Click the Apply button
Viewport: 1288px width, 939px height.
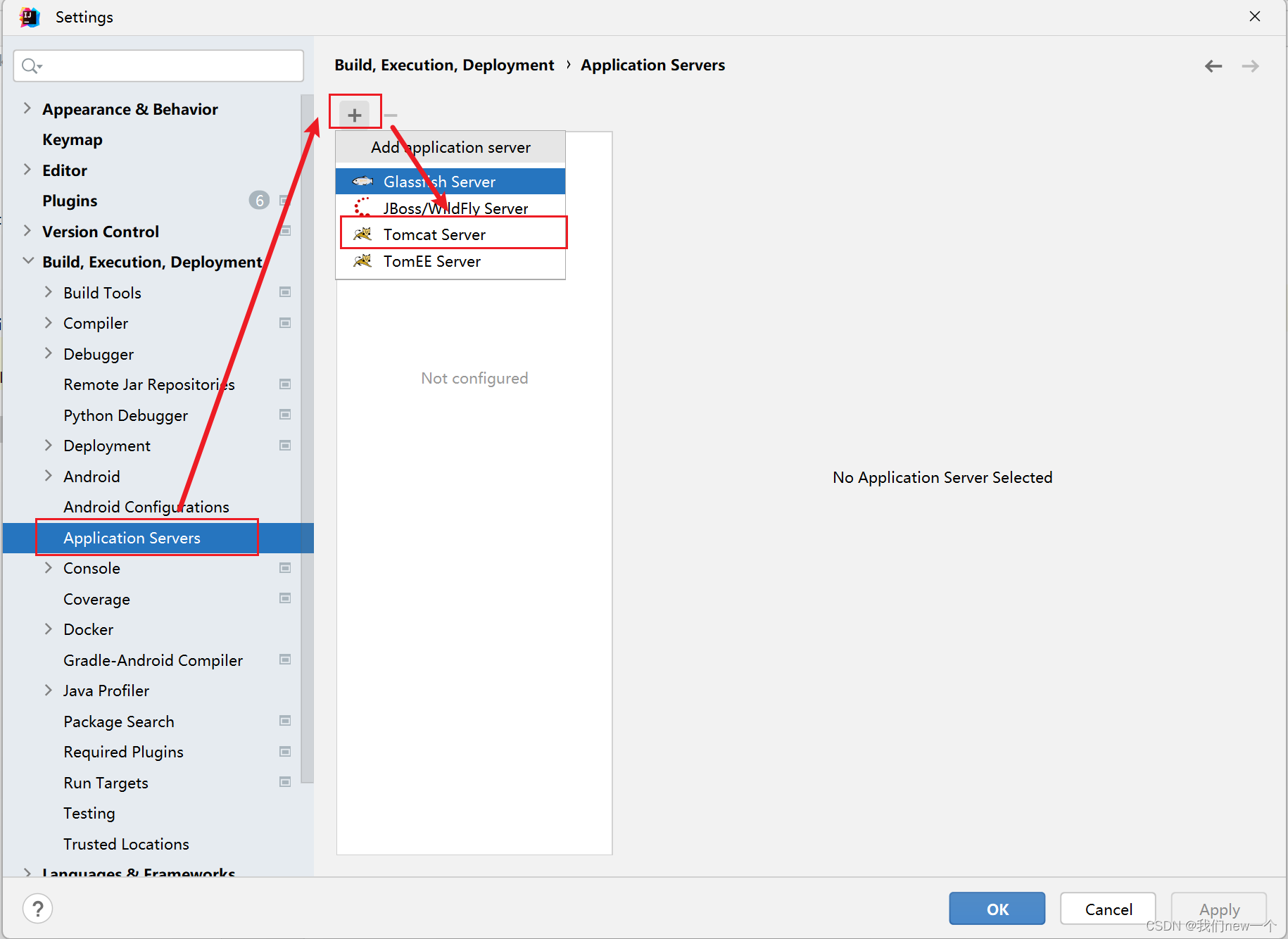coord(1219,909)
